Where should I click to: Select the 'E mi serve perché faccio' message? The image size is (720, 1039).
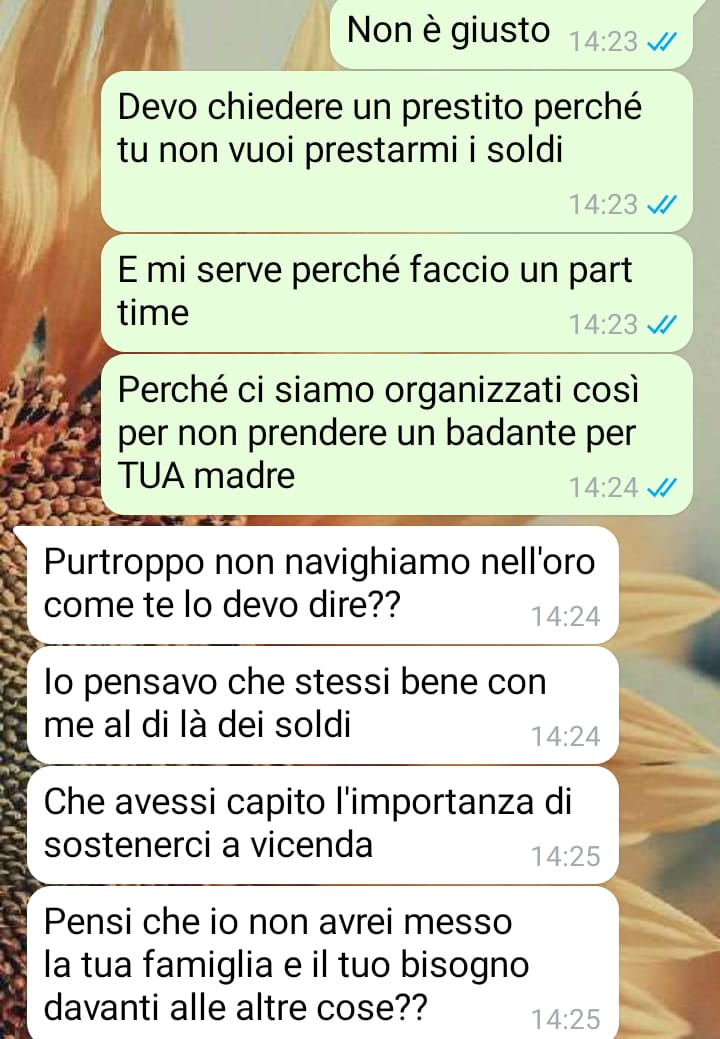pyautogui.click(x=397, y=293)
